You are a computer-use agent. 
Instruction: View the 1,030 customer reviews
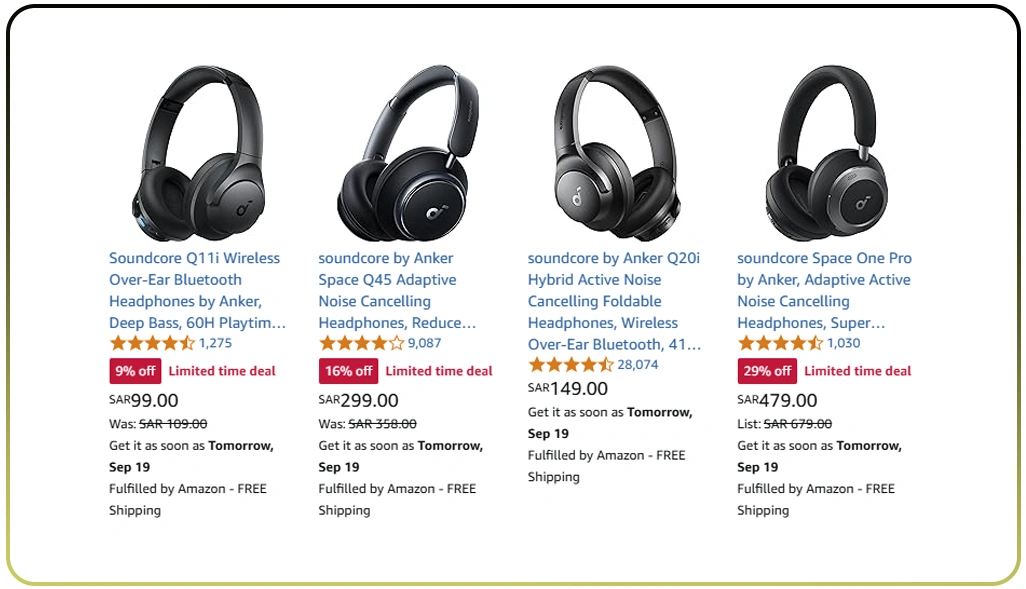[x=843, y=343]
